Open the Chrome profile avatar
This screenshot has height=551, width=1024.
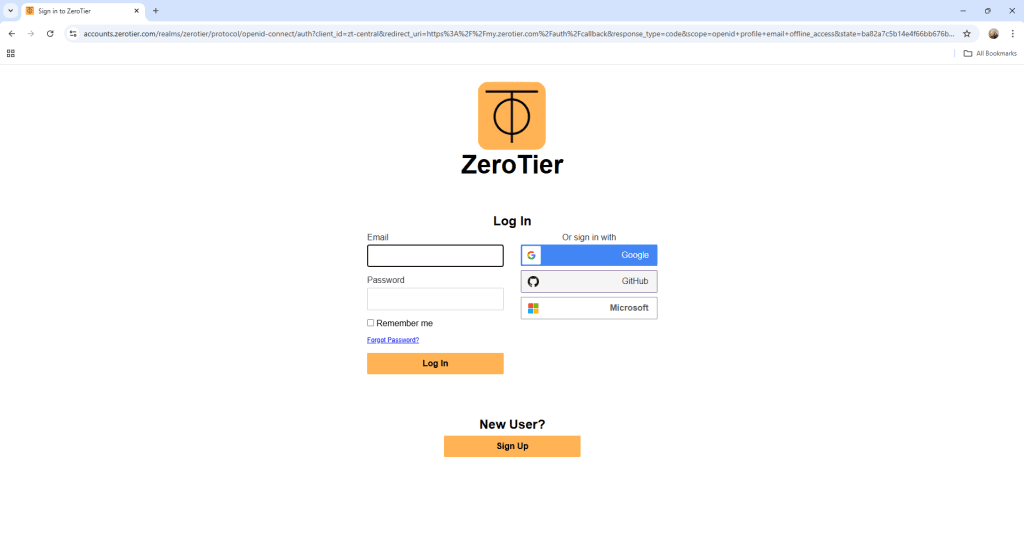pyautogui.click(x=993, y=33)
